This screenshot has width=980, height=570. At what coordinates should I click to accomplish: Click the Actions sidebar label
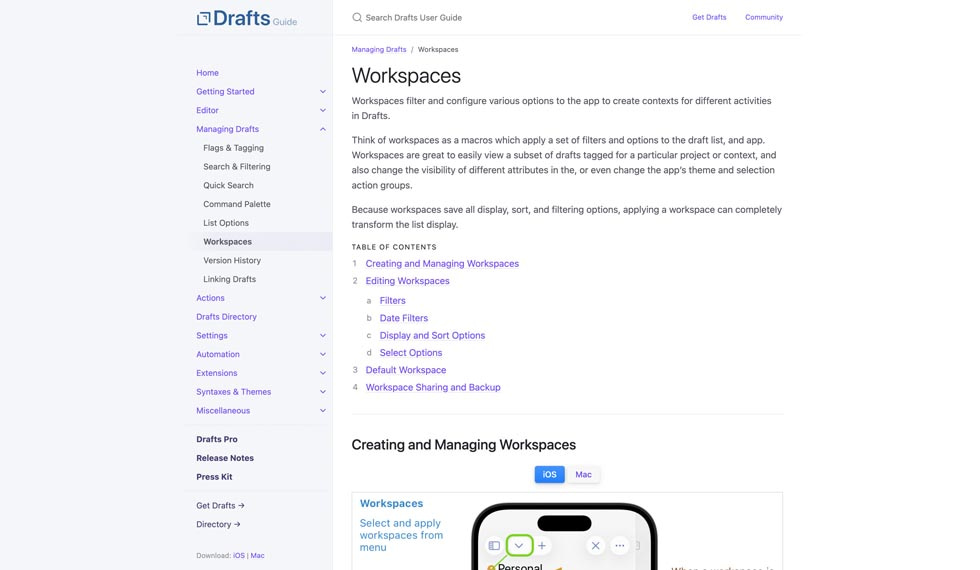(x=210, y=298)
